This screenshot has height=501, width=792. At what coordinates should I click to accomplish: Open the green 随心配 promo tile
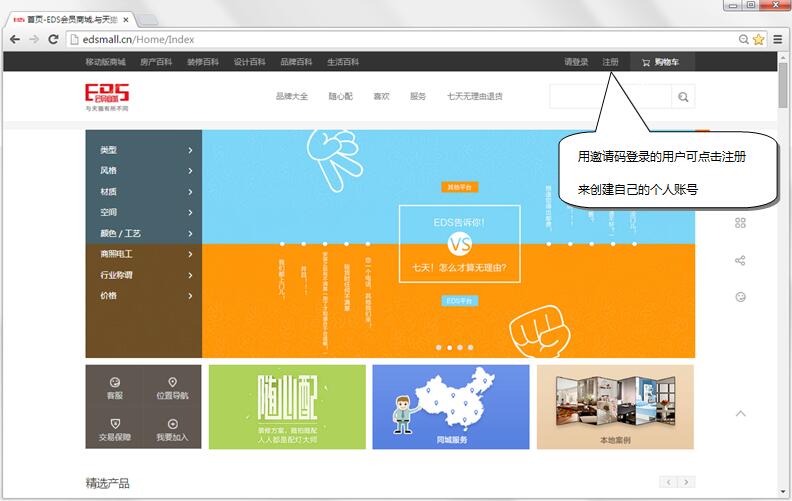287,407
